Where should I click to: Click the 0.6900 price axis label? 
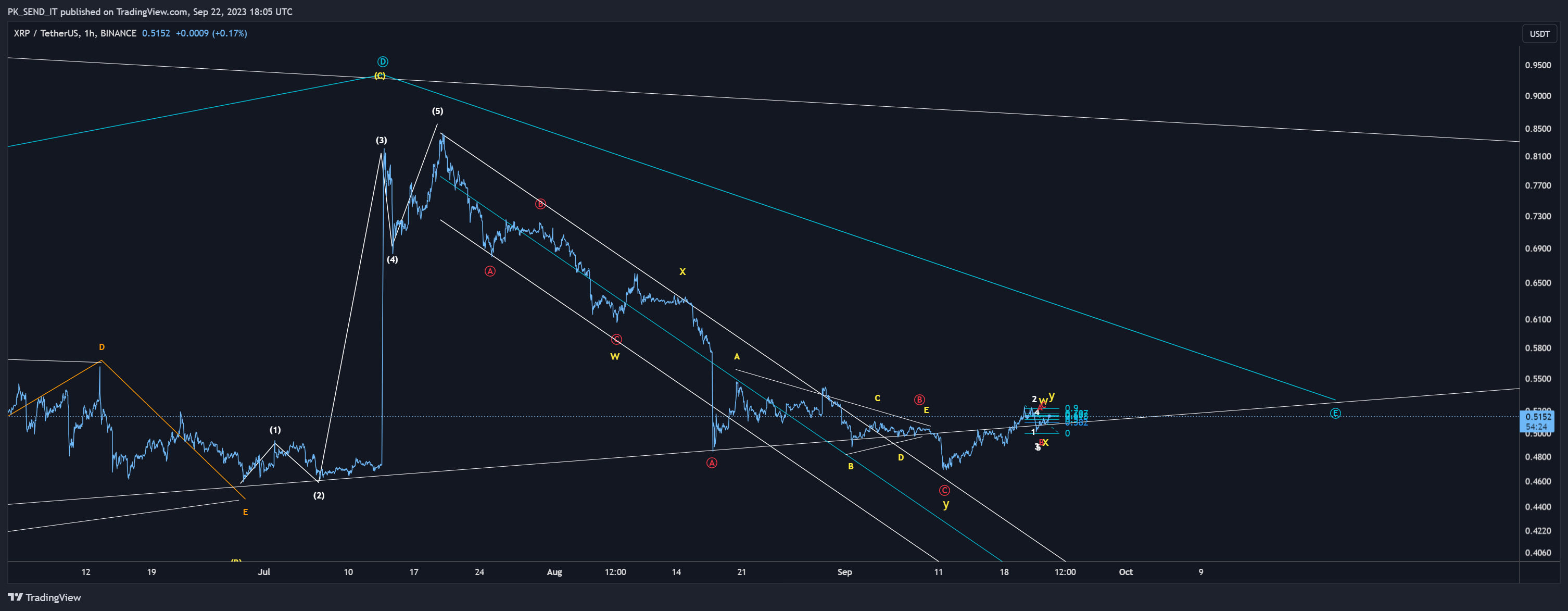[x=1538, y=248]
